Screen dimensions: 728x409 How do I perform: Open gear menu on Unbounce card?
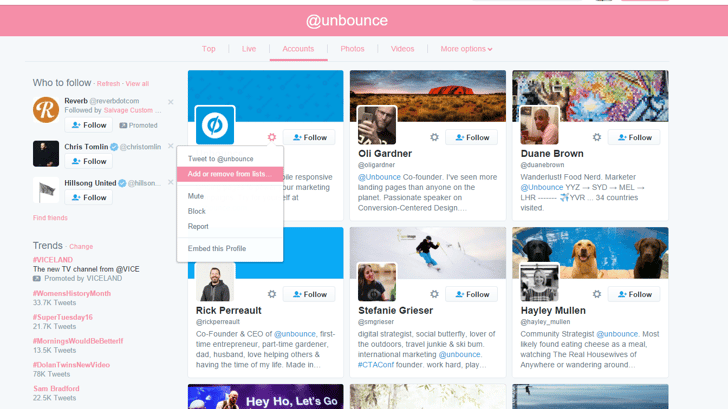tap(272, 137)
